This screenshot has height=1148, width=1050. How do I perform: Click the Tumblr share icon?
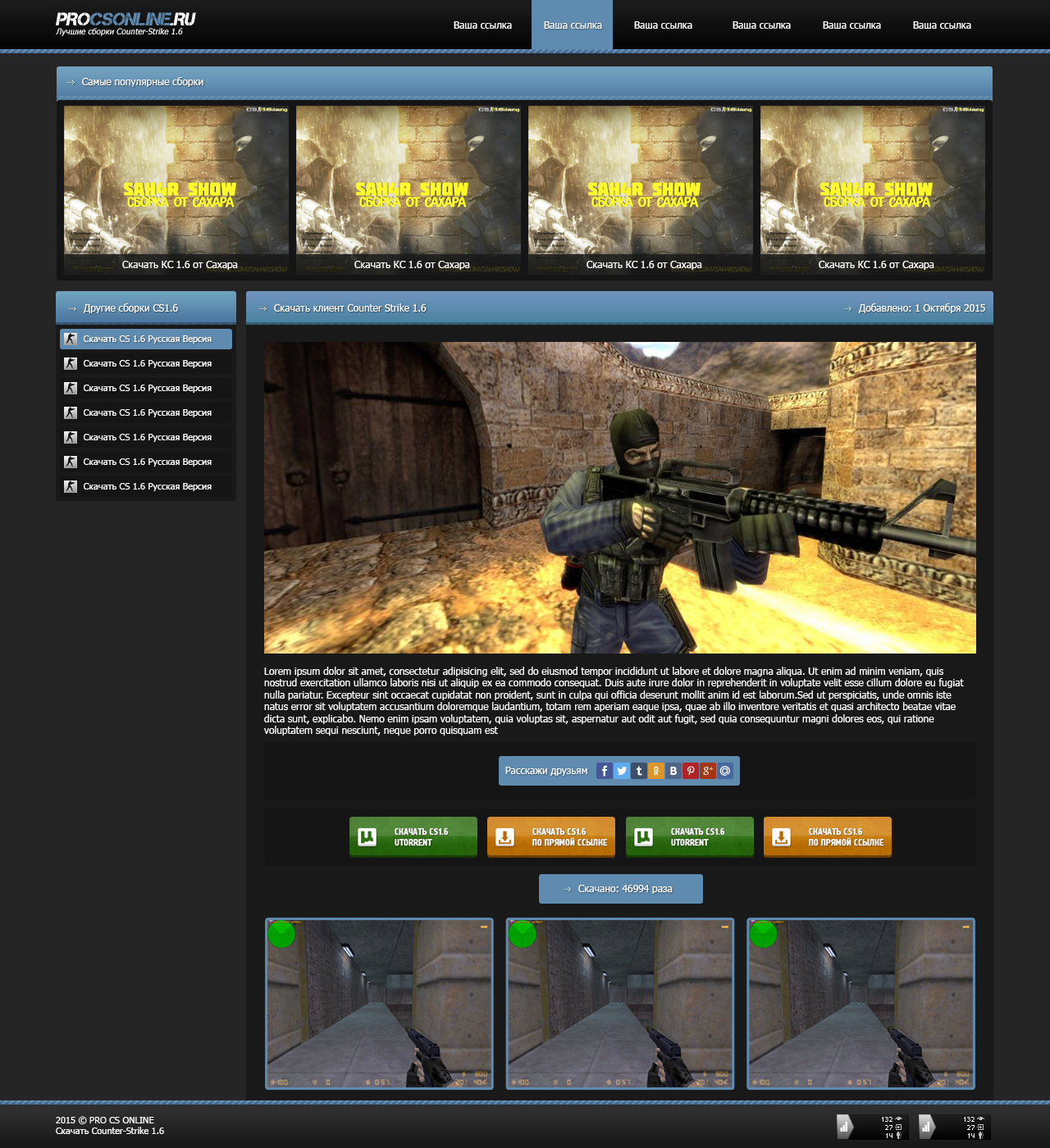tap(639, 771)
